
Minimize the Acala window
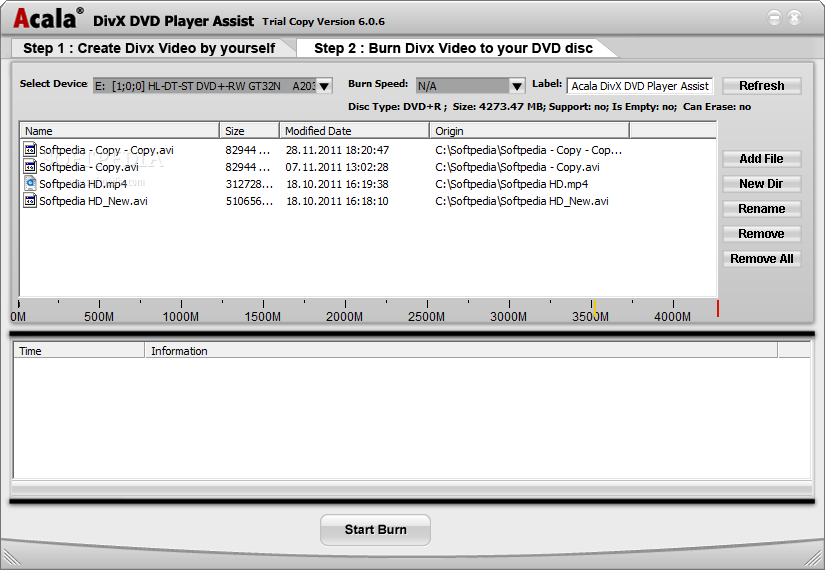point(774,18)
